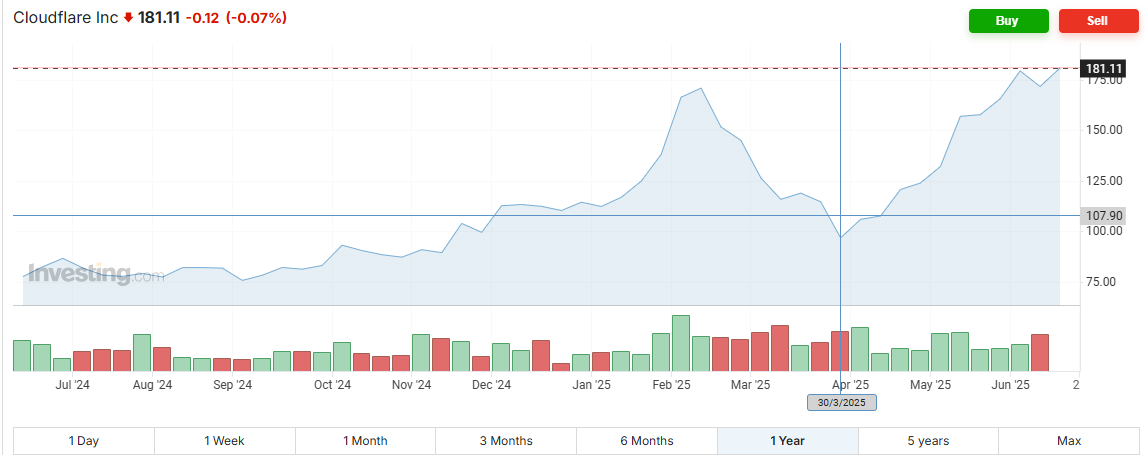Click the (-0.07%) percent change
Screen dimensions: 1145x455
pos(254,18)
